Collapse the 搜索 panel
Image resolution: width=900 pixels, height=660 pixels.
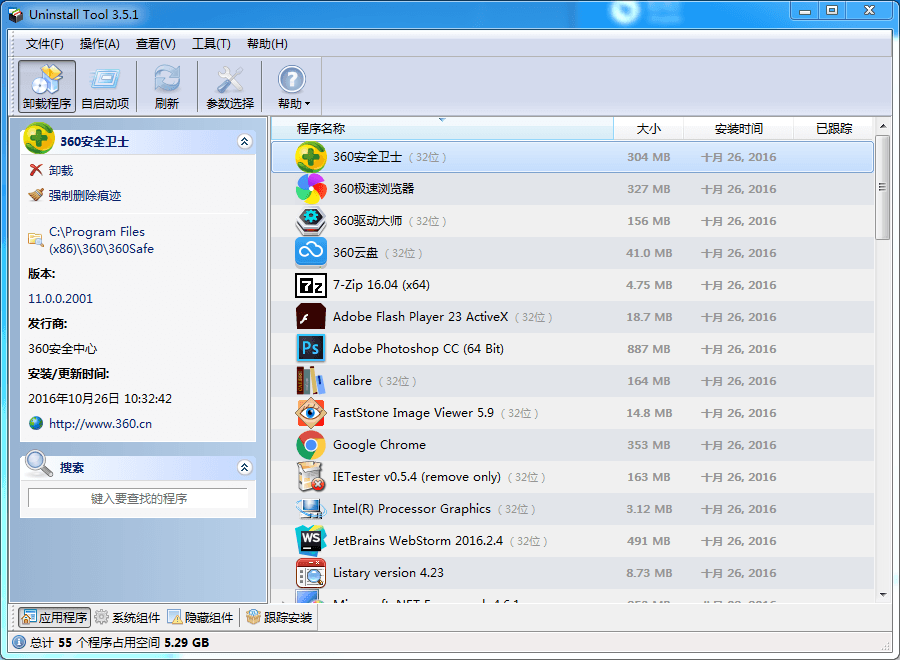coord(245,466)
